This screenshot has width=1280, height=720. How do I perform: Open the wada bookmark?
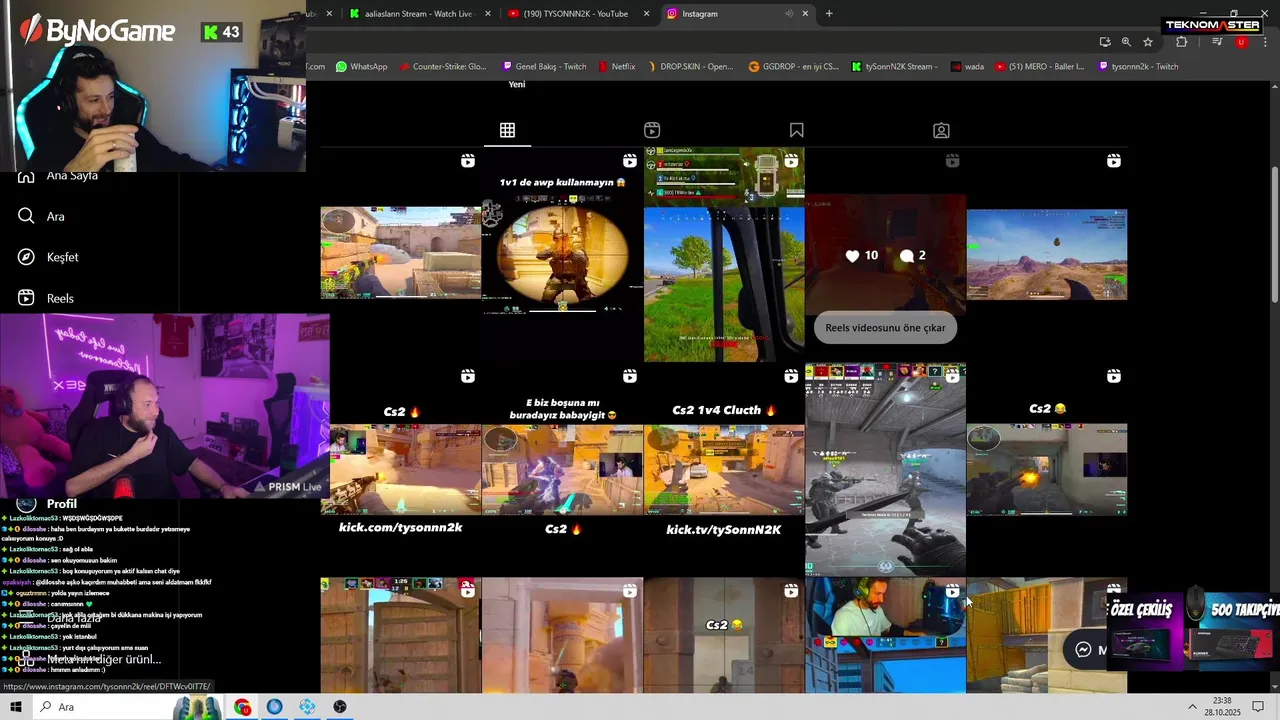[x=967, y=67]
